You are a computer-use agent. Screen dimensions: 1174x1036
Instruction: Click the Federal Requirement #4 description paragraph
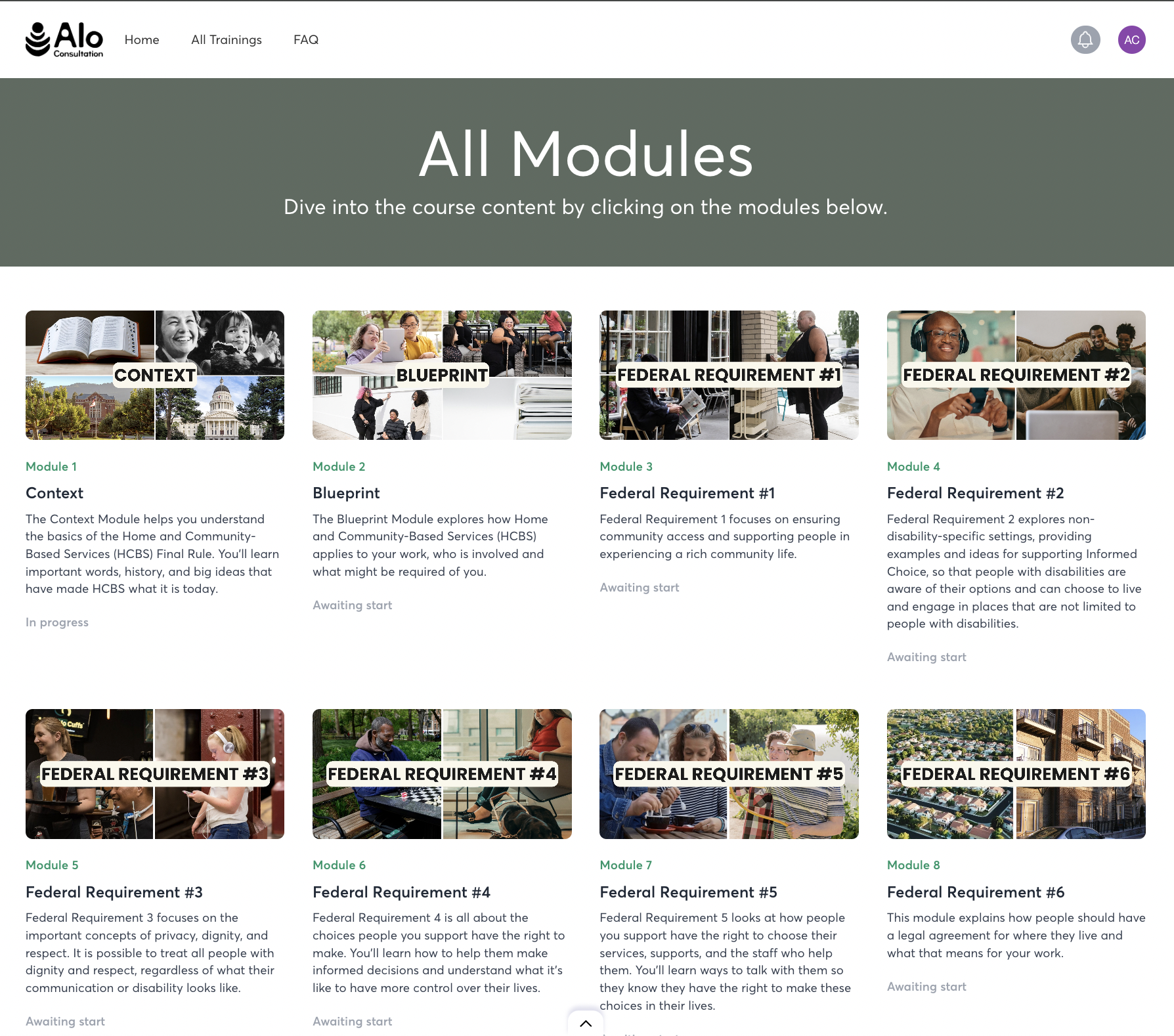point(439,953)
